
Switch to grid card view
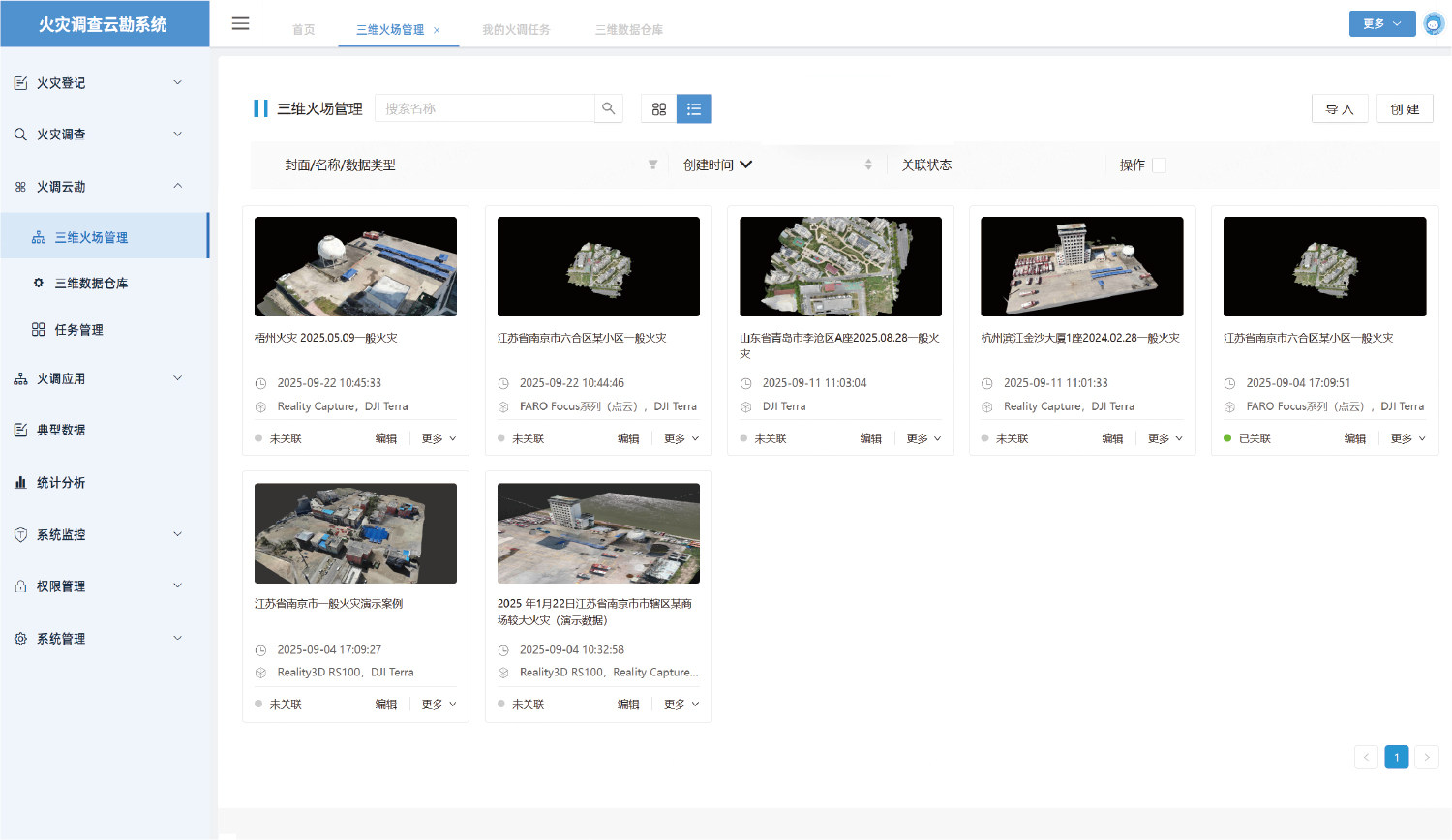659,109
